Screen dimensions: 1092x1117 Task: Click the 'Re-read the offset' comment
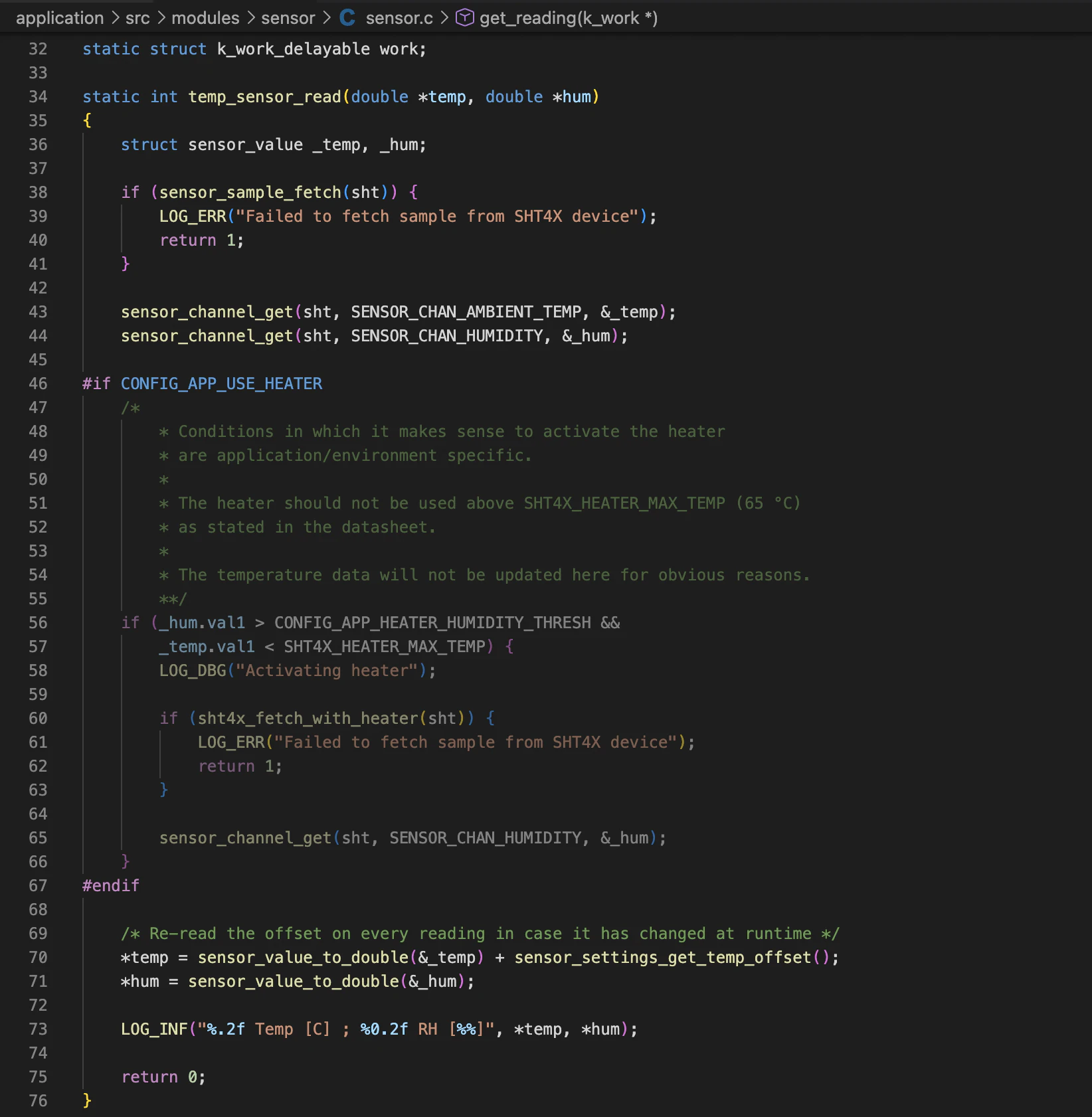tap(480, 934)
